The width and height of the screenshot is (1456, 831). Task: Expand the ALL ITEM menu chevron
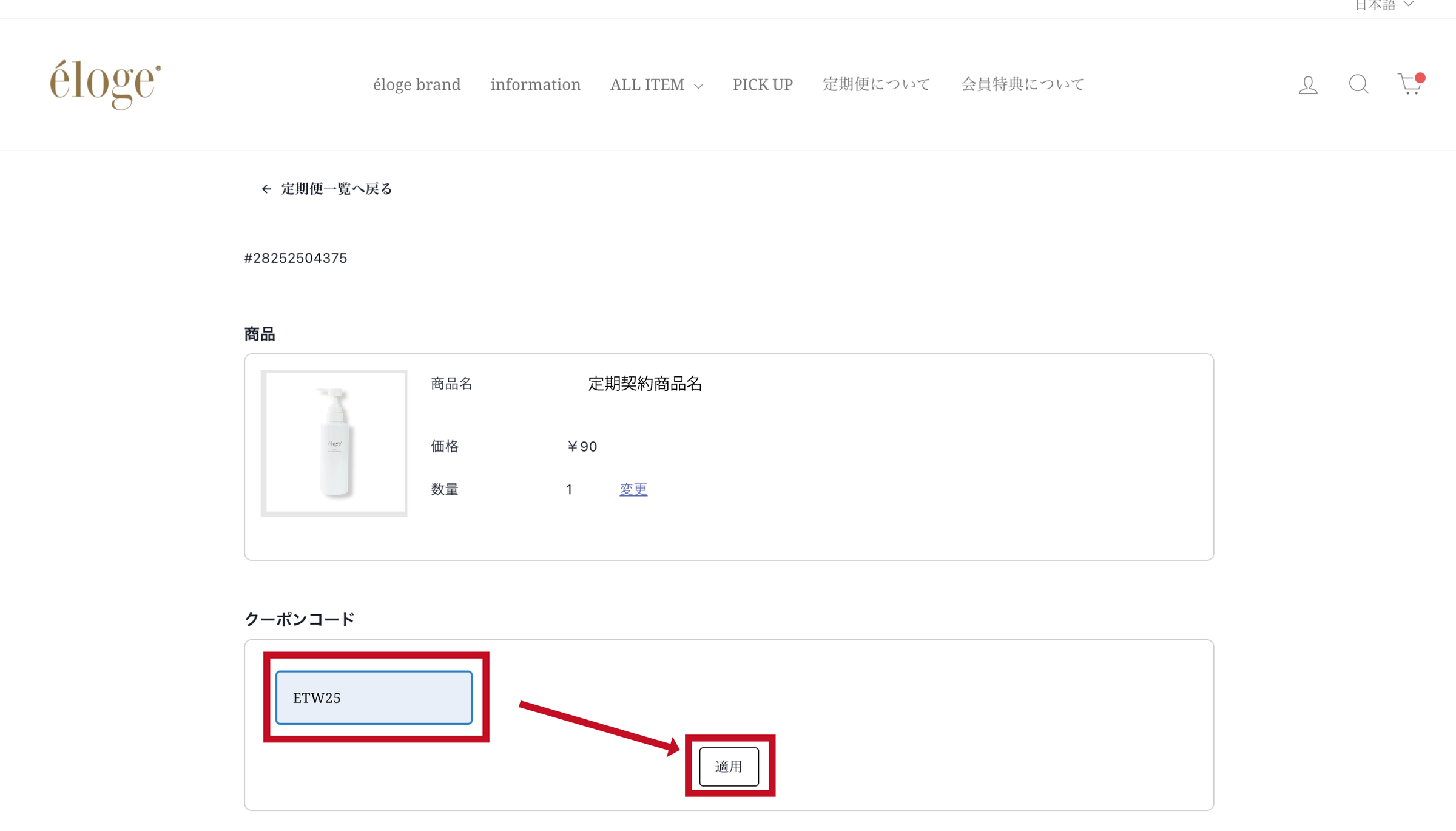(699, 86)
